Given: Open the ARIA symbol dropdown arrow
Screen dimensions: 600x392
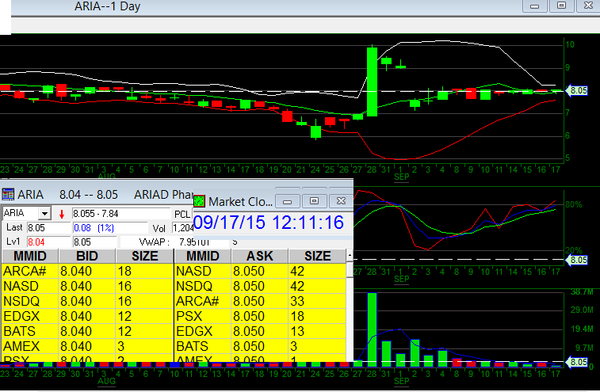Looking at the screenshot, I should [45, 213].
